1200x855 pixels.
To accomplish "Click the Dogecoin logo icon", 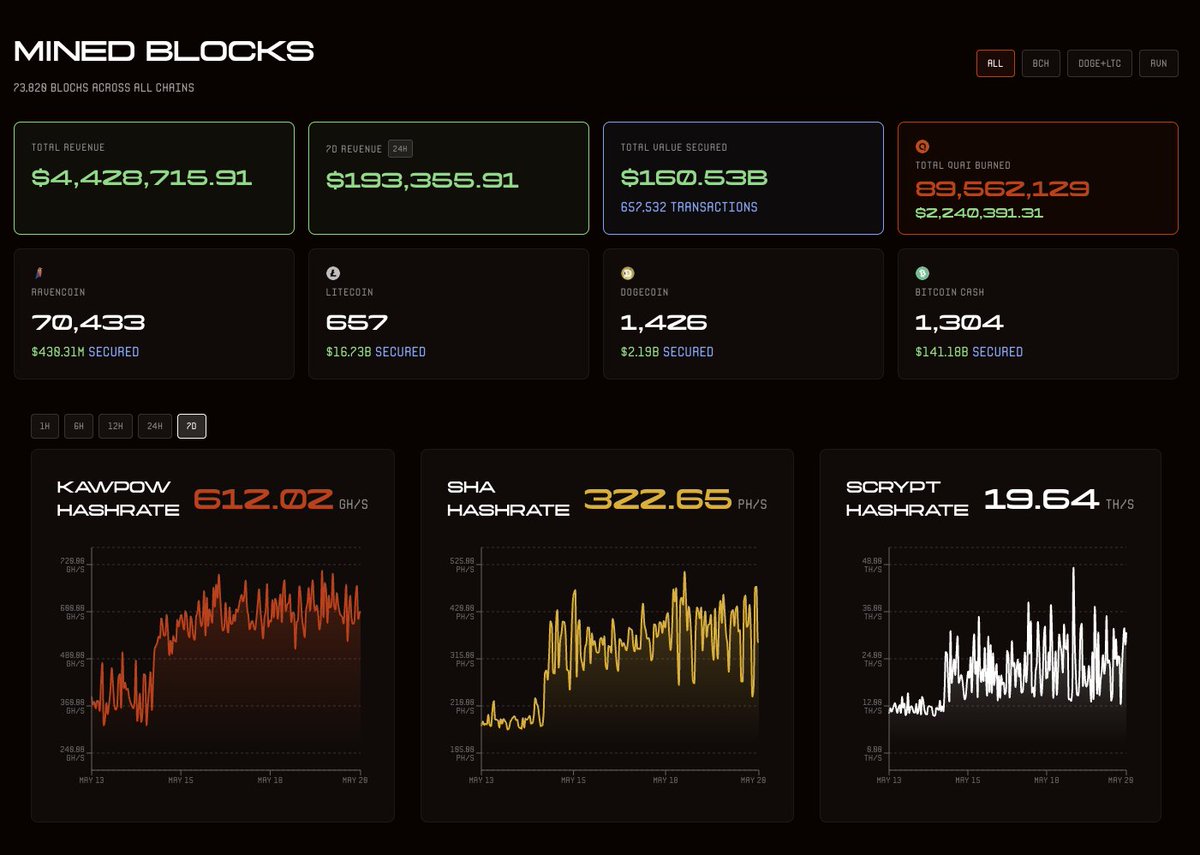I will (x=627, y=273).
